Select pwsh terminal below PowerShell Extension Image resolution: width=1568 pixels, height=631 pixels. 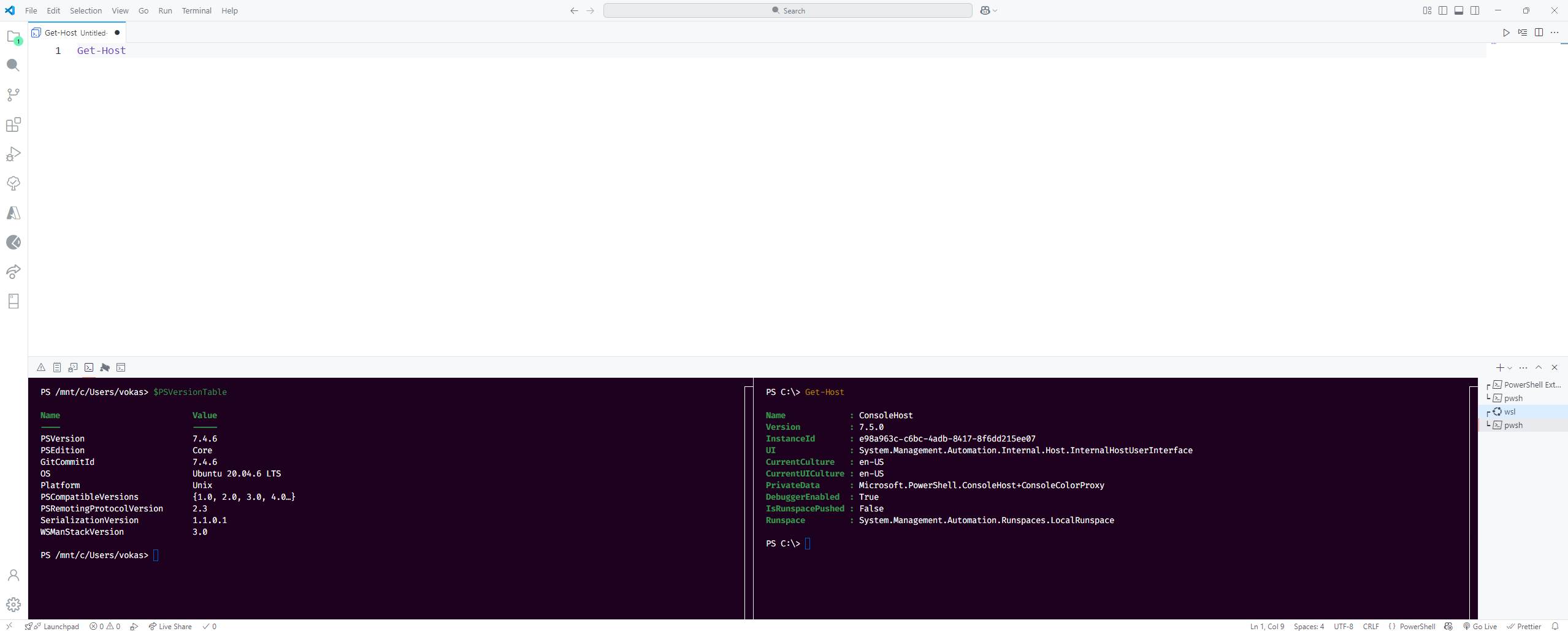(1523, 398)
